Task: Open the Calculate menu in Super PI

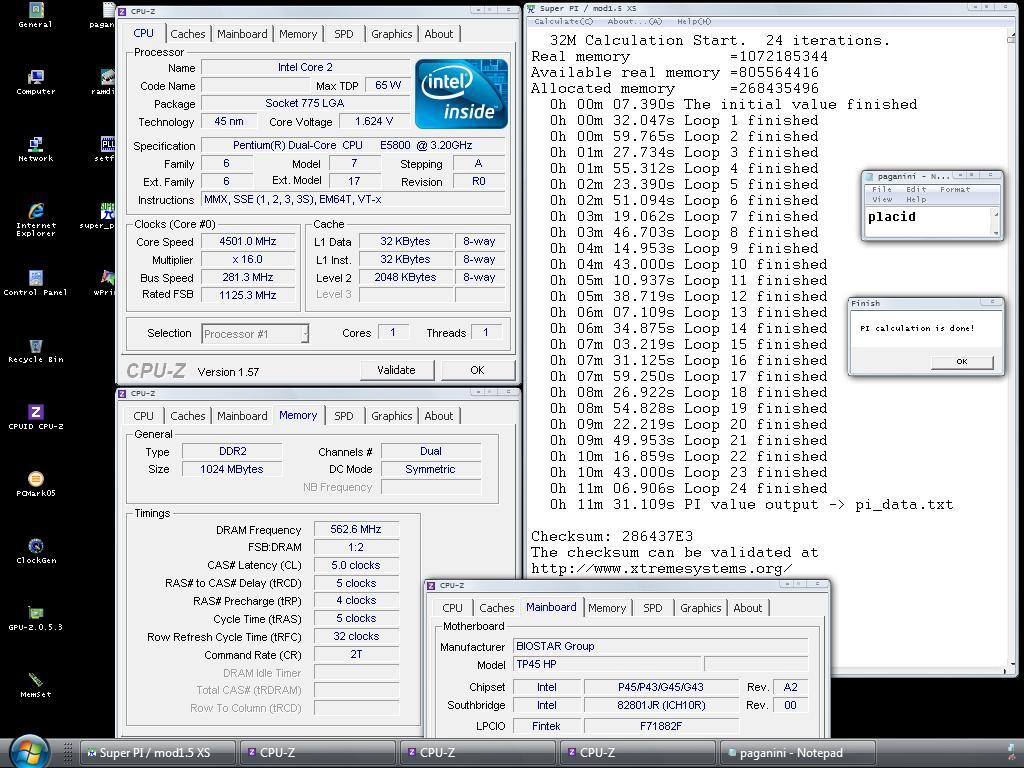Action: (563, 22)
